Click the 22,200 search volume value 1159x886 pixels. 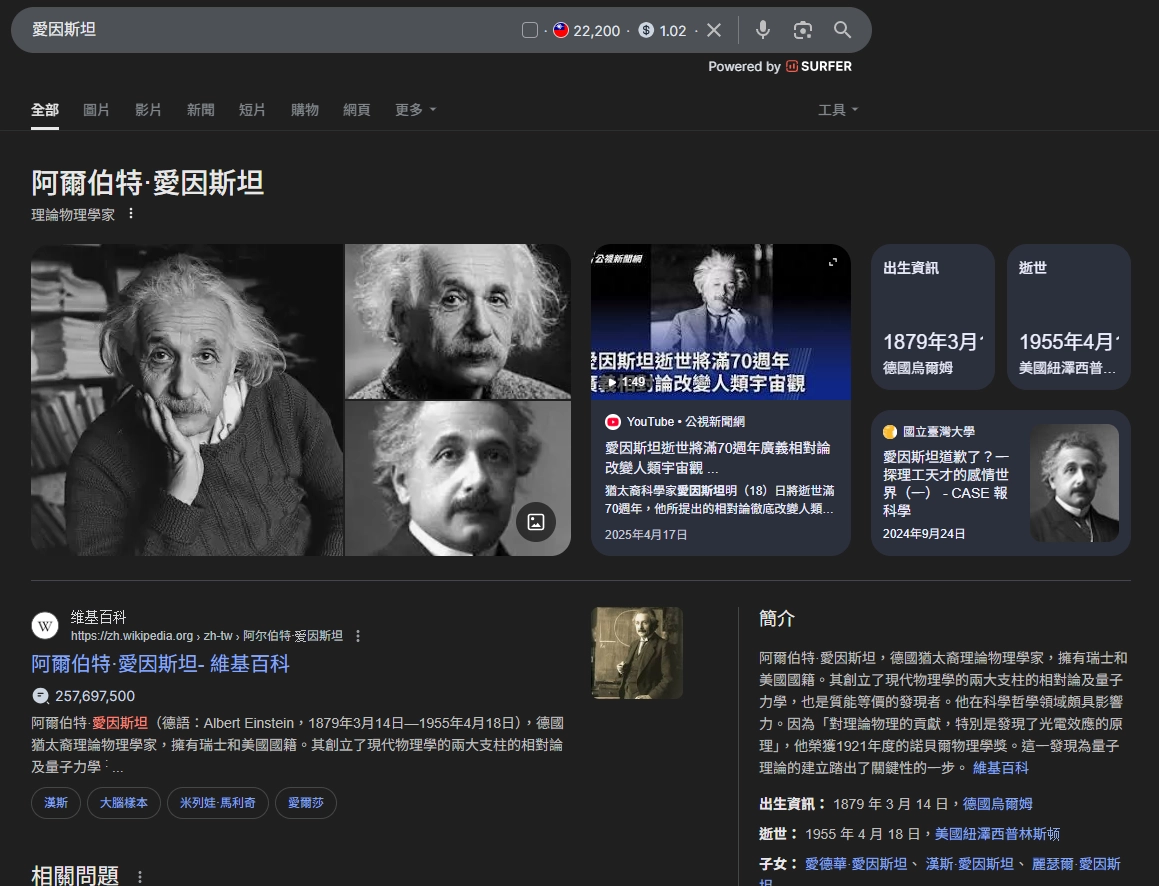point(597,30)
